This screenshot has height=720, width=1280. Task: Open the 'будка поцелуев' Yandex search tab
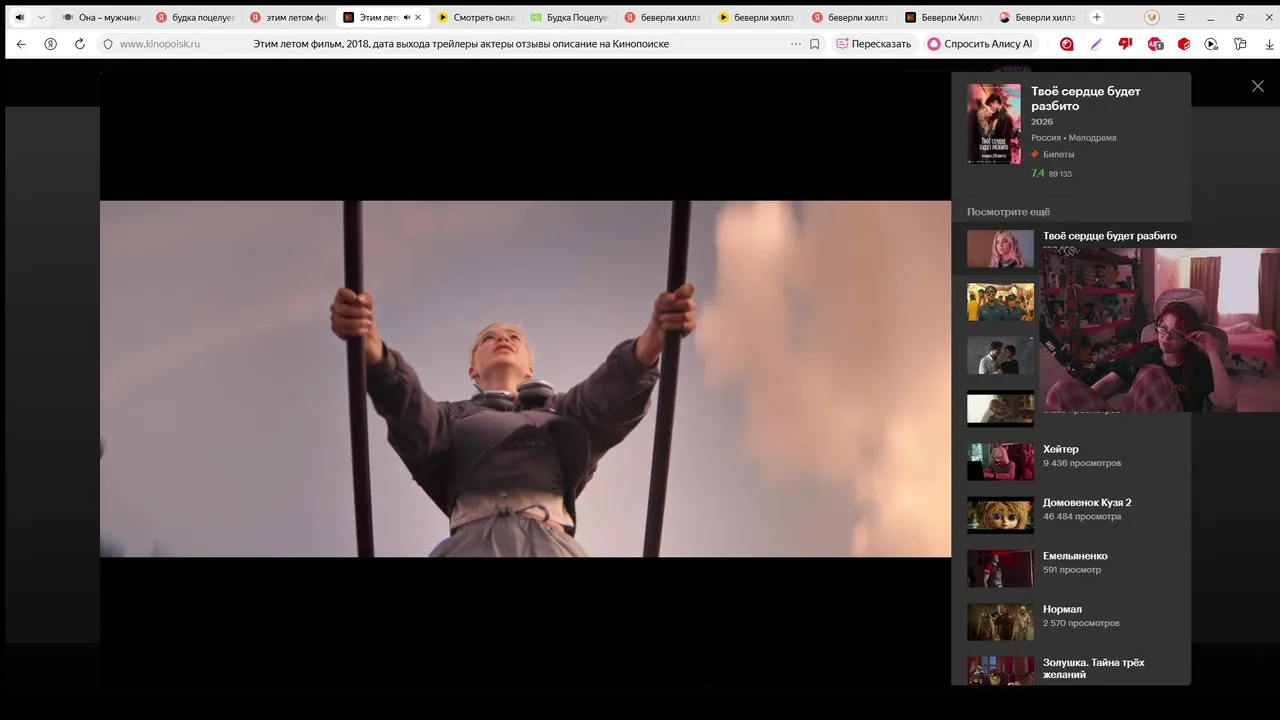pyautogui.click(x=194, y=17)
